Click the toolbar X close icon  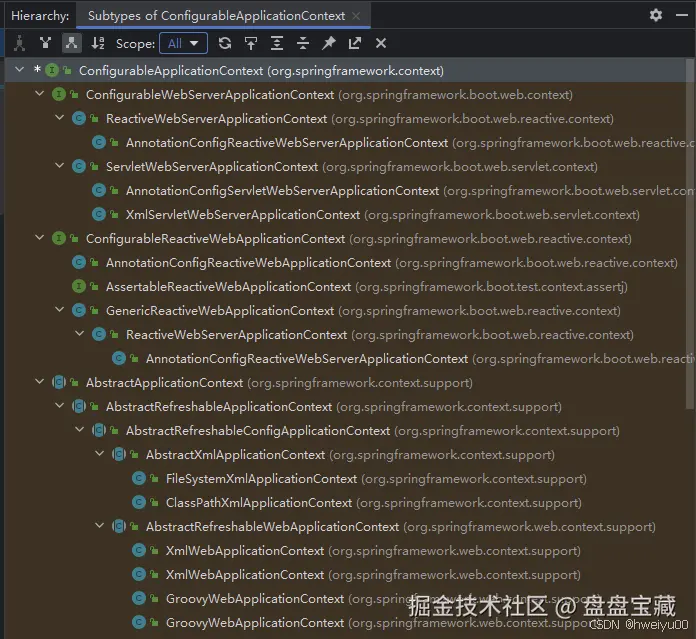coord(381,43)
